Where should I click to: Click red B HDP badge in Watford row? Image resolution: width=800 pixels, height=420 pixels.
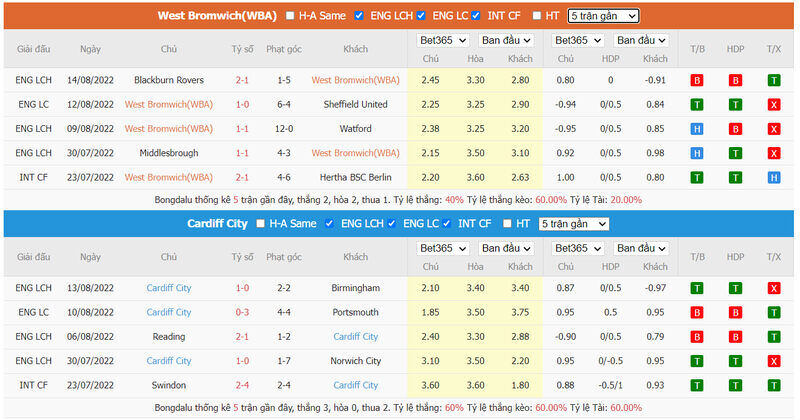pos(735,129)
